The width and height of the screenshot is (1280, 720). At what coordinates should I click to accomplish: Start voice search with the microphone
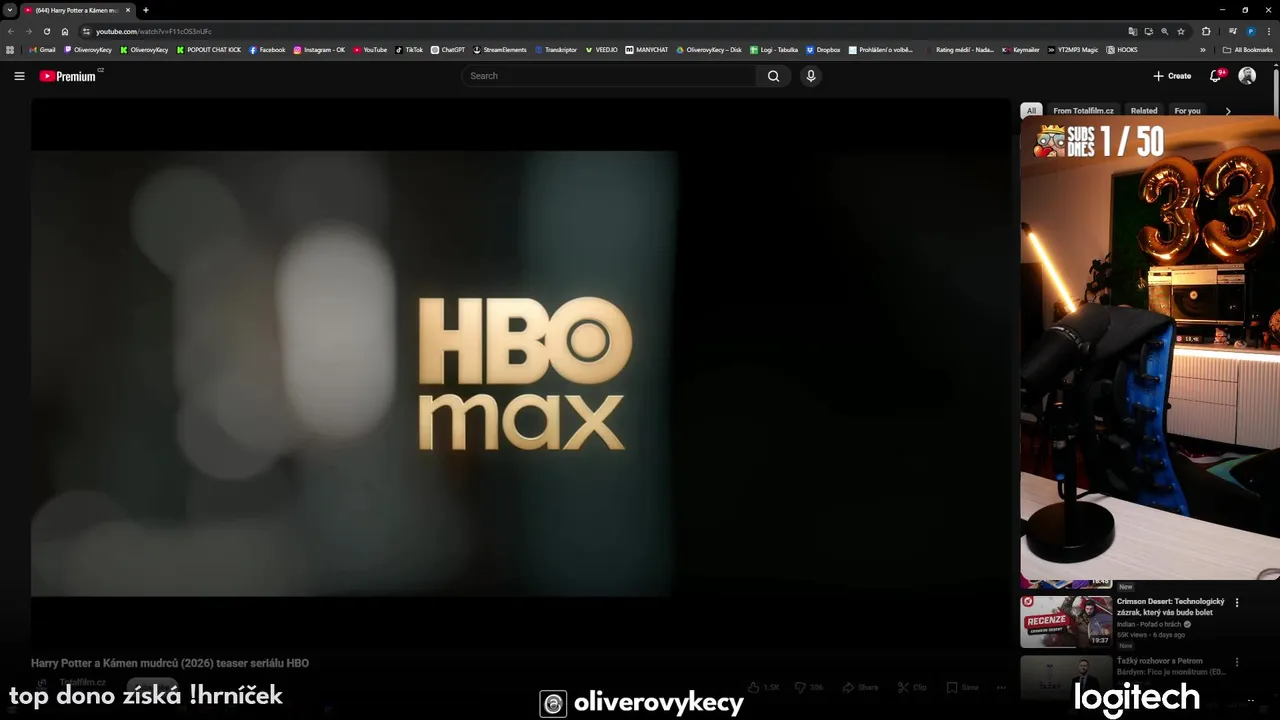[811, 76]
